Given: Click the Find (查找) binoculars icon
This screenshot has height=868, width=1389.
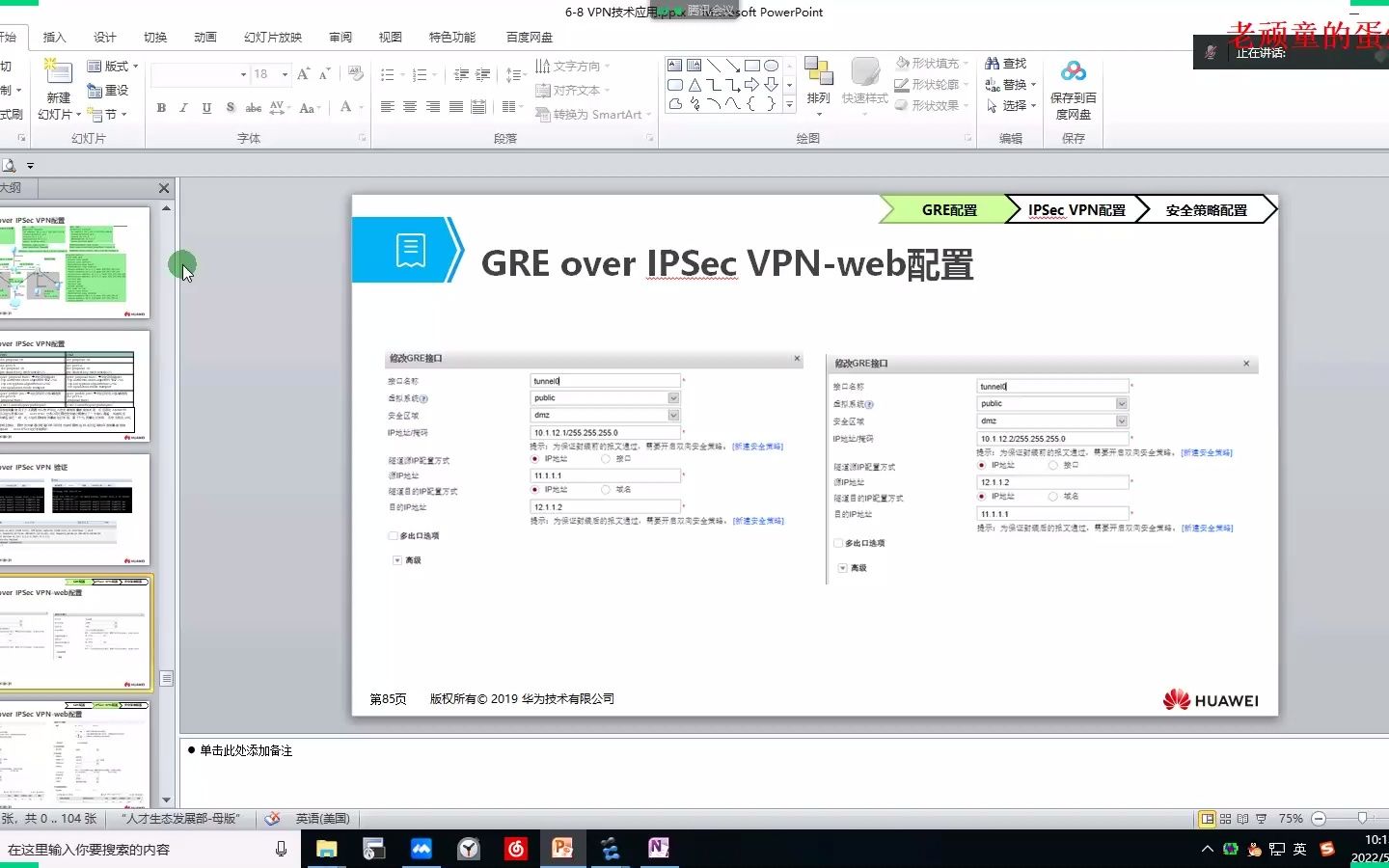Looking at the screenshot, I should (x=992, y=64).
